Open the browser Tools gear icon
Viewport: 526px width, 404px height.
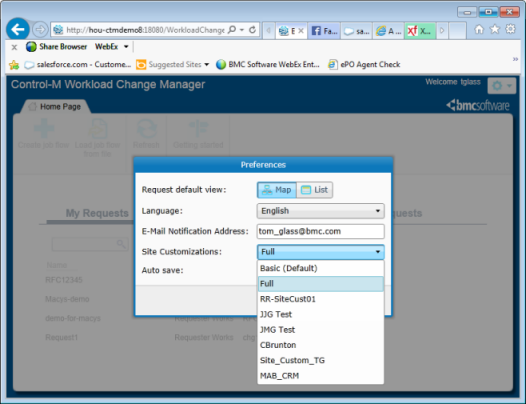510,29
